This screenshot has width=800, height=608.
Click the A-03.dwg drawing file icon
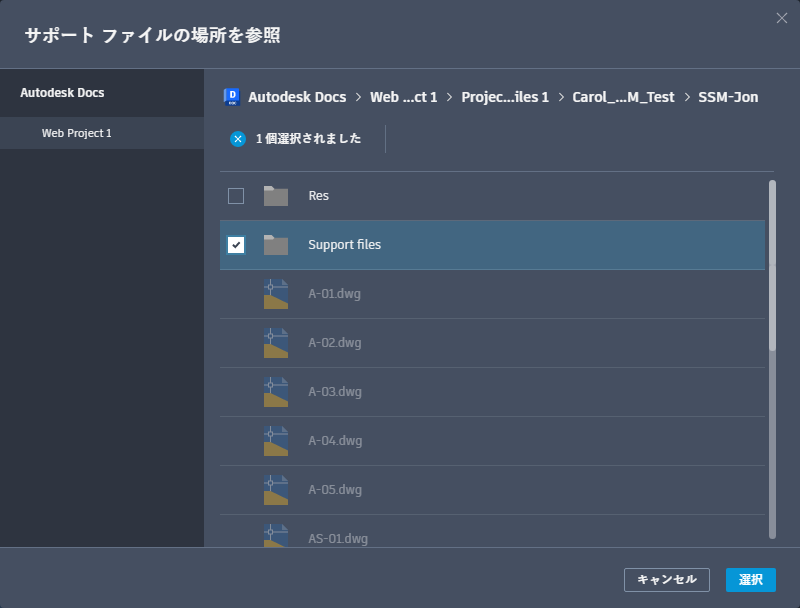point(276,392)
